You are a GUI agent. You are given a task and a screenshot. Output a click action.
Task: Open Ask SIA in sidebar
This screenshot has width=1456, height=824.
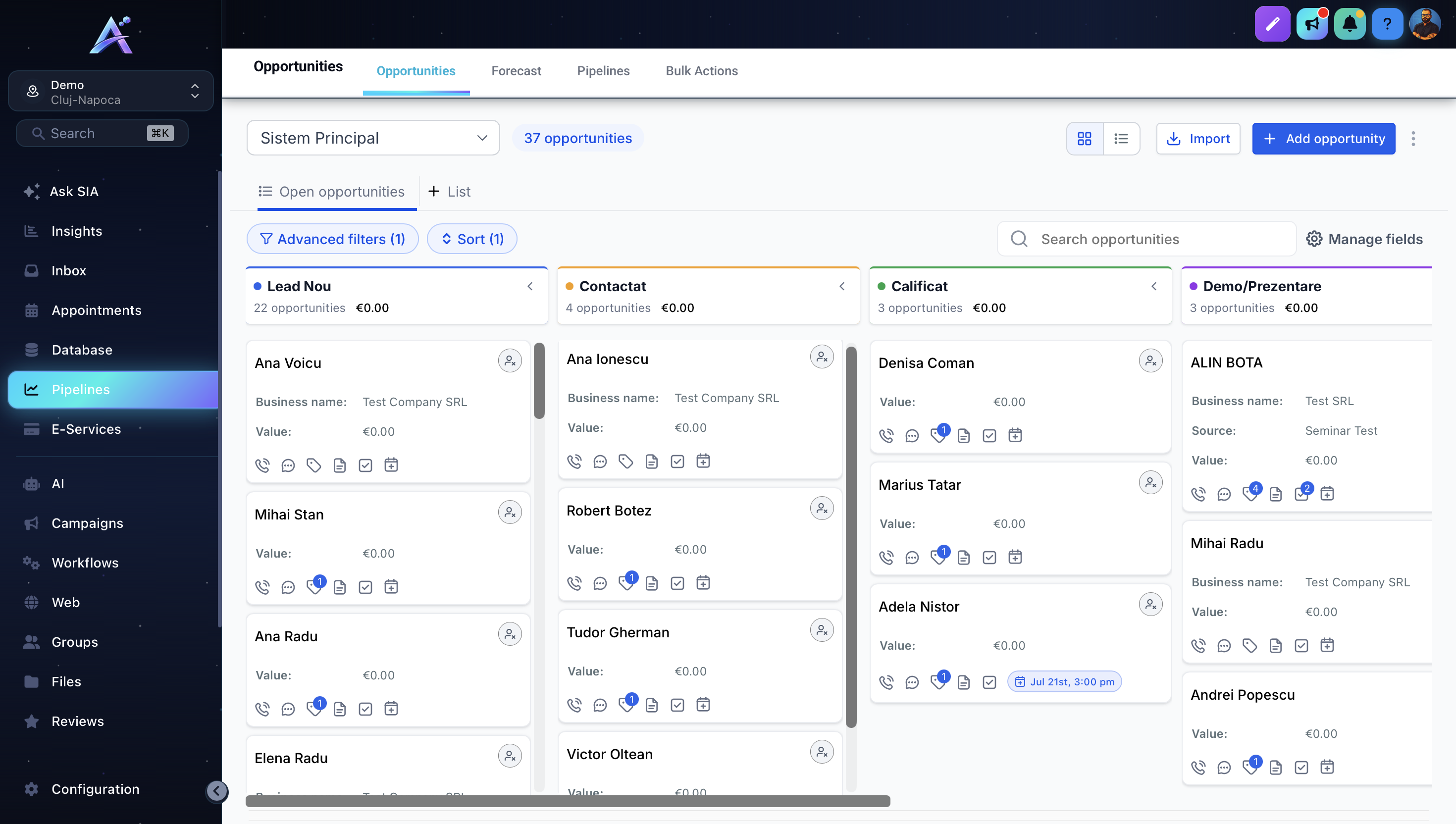pyautogui.click(x=74, y=192)
